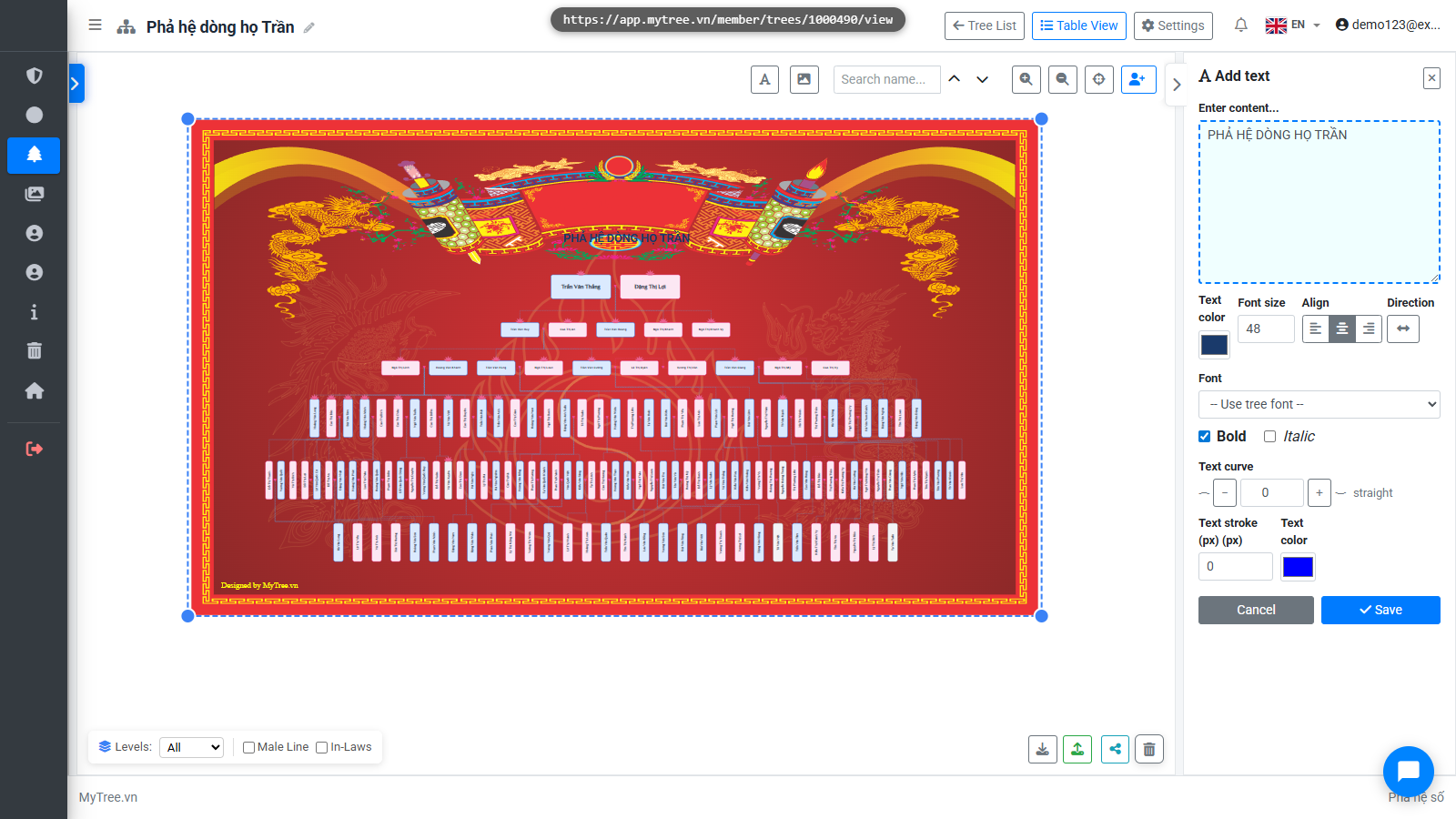Increase text curve with plus button
The width and height of the screenshot is (1456, 819).
[1319, 493]
